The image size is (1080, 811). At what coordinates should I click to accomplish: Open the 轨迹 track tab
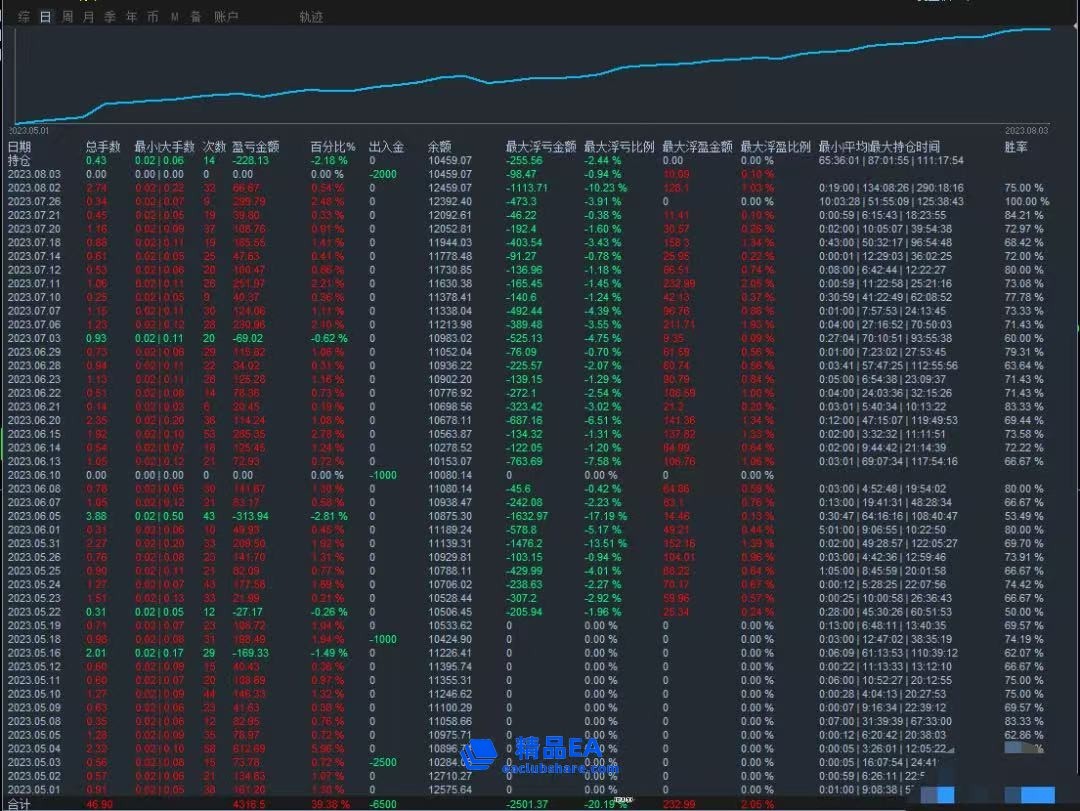311,17
